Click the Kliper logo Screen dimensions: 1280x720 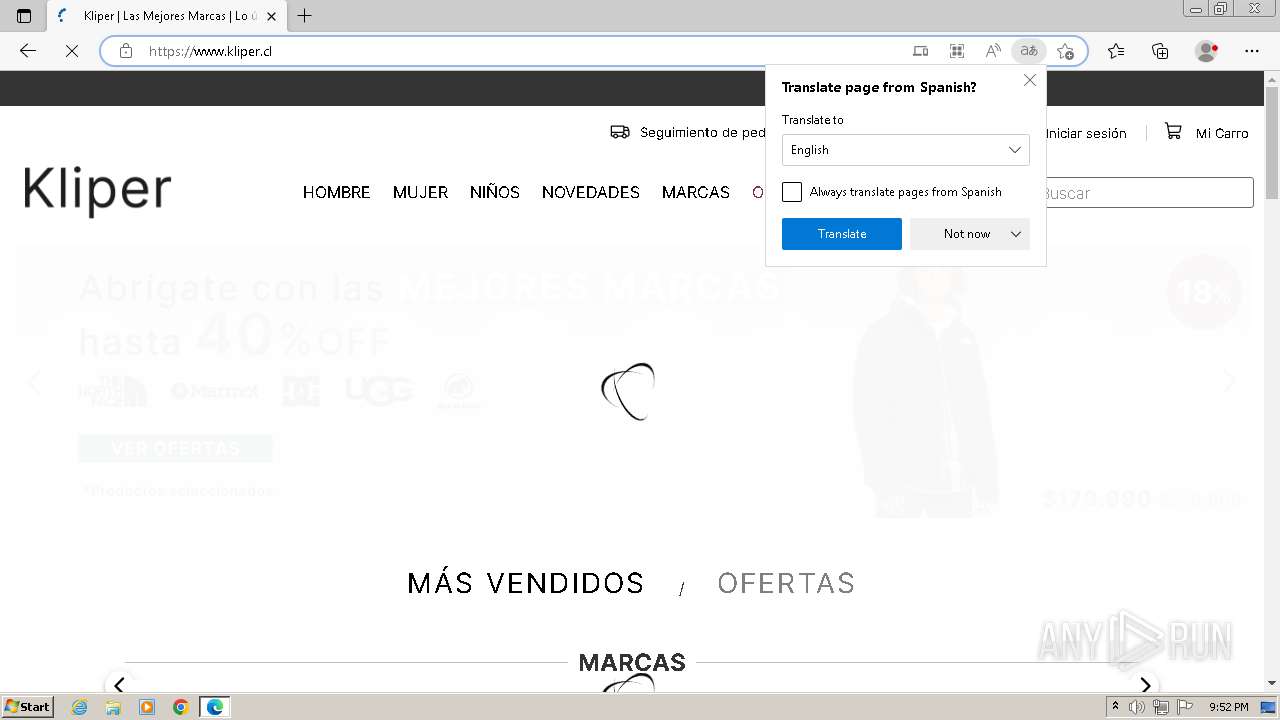point(97,191)
